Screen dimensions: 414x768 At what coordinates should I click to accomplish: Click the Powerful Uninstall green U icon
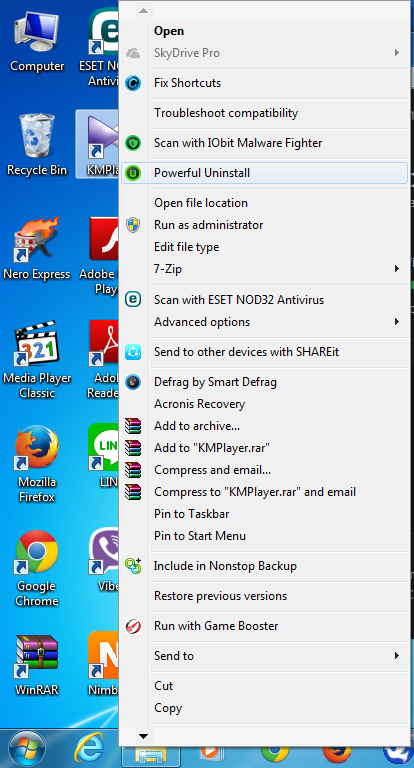pyautogui.click(x=133, y=173)
